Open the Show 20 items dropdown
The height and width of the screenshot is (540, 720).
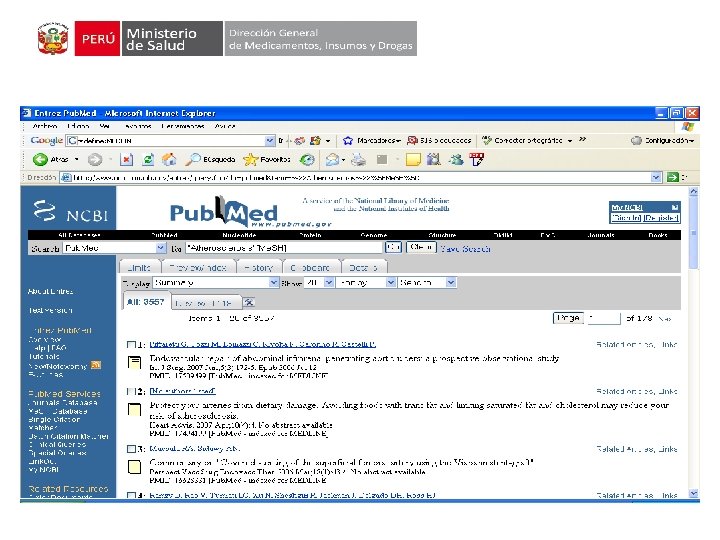[319, 282]
